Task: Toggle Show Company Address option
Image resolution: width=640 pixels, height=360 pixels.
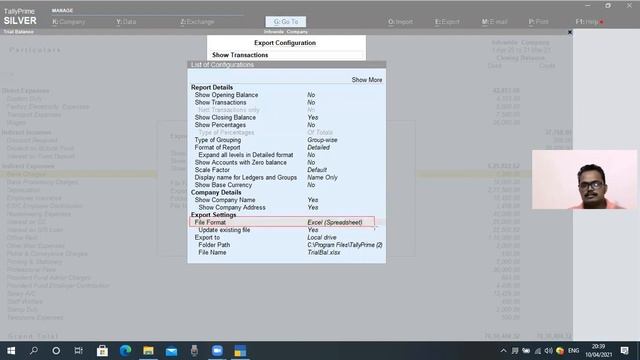Action: [x=287, y=207]
